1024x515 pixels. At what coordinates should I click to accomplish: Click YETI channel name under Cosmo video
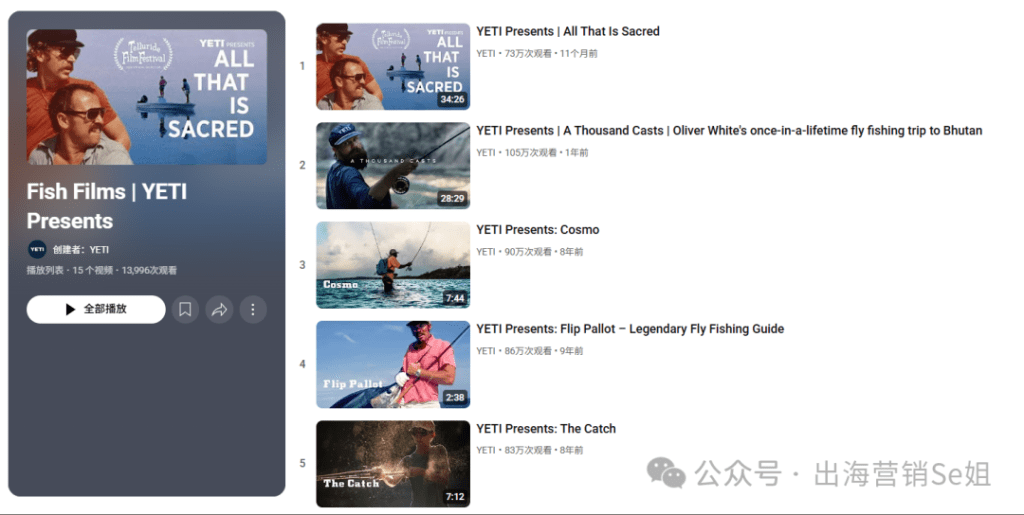[x=486, y=252]
